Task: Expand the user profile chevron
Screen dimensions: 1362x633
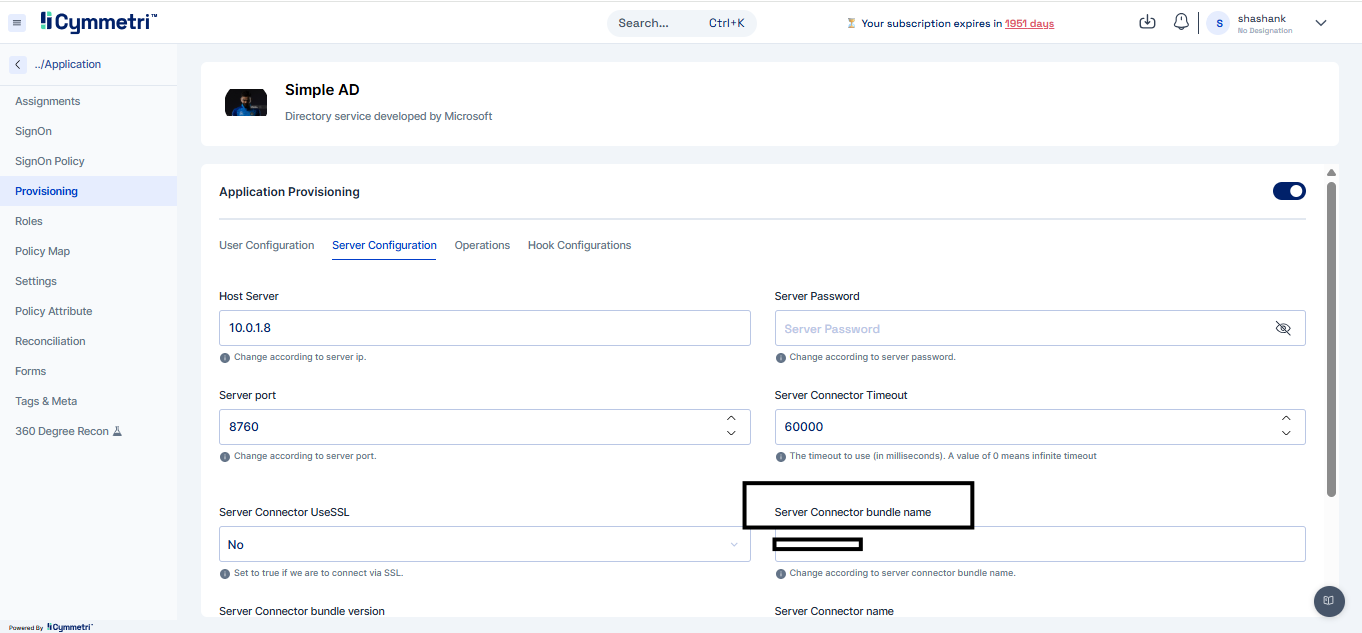Action: pyautogui.click(x=1320, y=23)
